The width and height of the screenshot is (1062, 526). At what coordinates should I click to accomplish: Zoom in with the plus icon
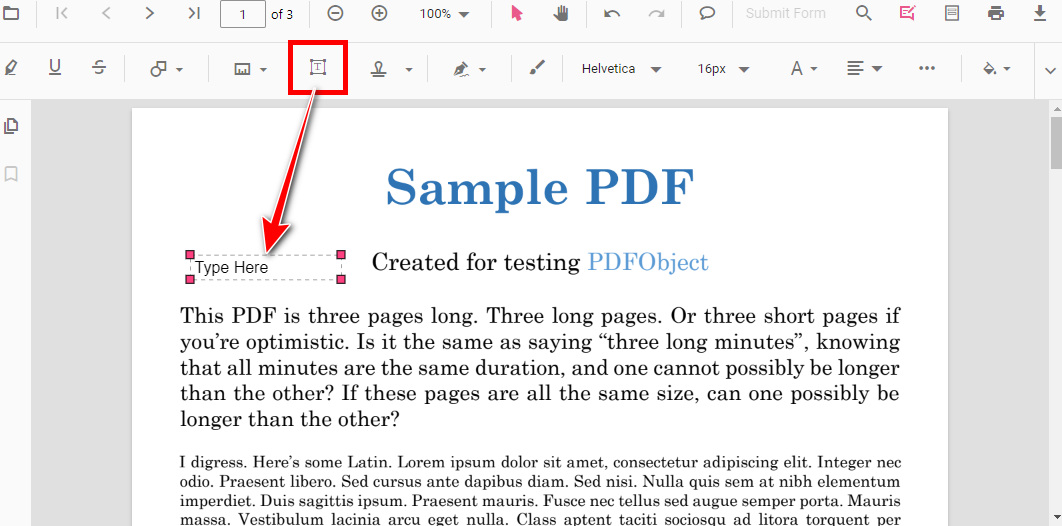click(x=379, y=14)
